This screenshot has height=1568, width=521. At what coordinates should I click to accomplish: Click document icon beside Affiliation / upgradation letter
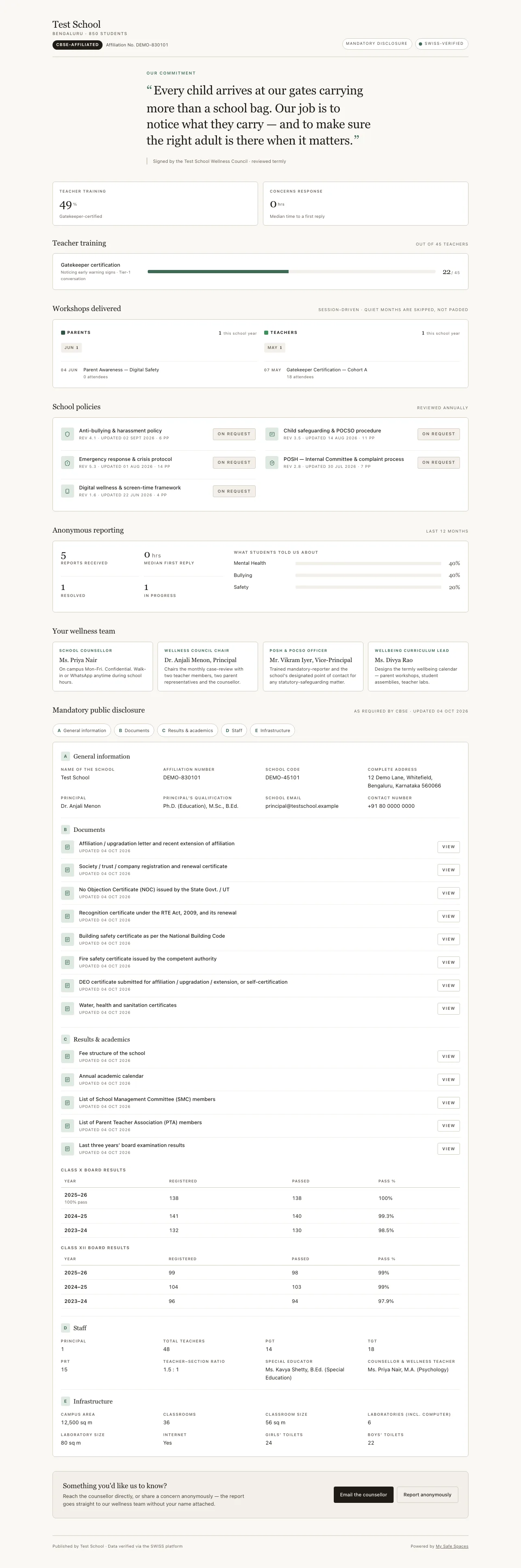tap(67, 847)
